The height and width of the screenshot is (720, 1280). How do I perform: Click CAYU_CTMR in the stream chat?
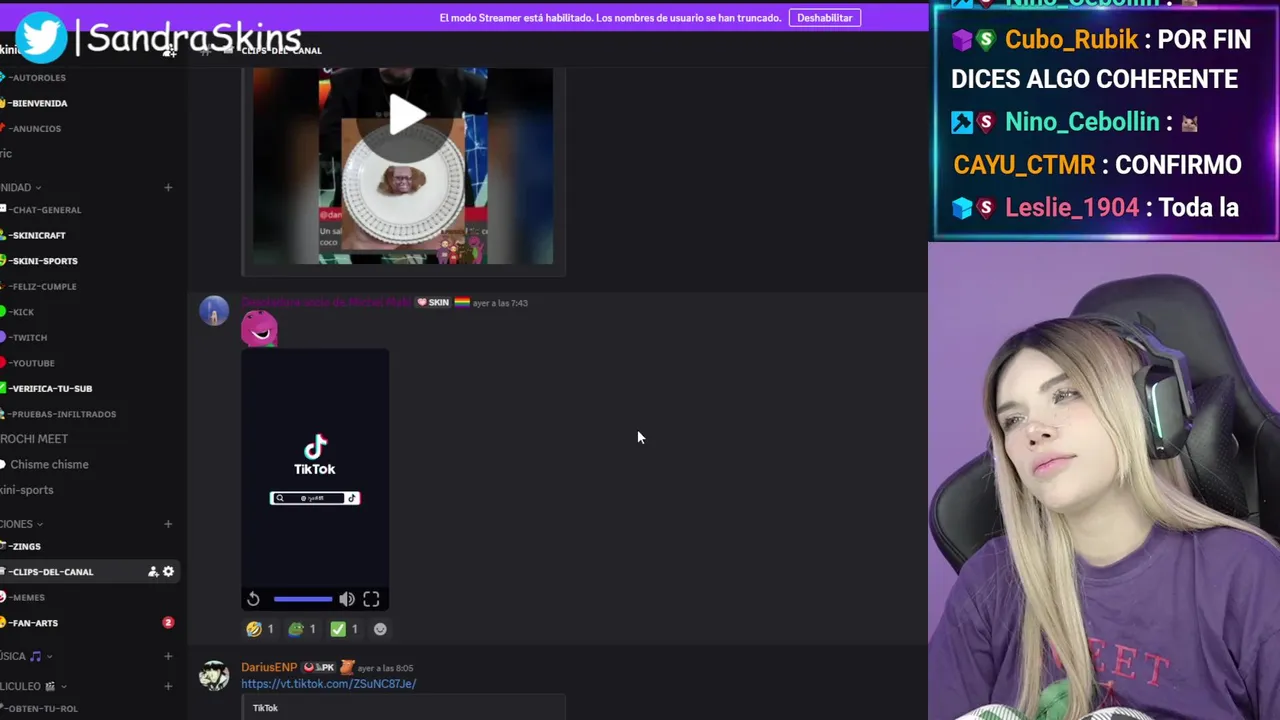[1024, 165]
